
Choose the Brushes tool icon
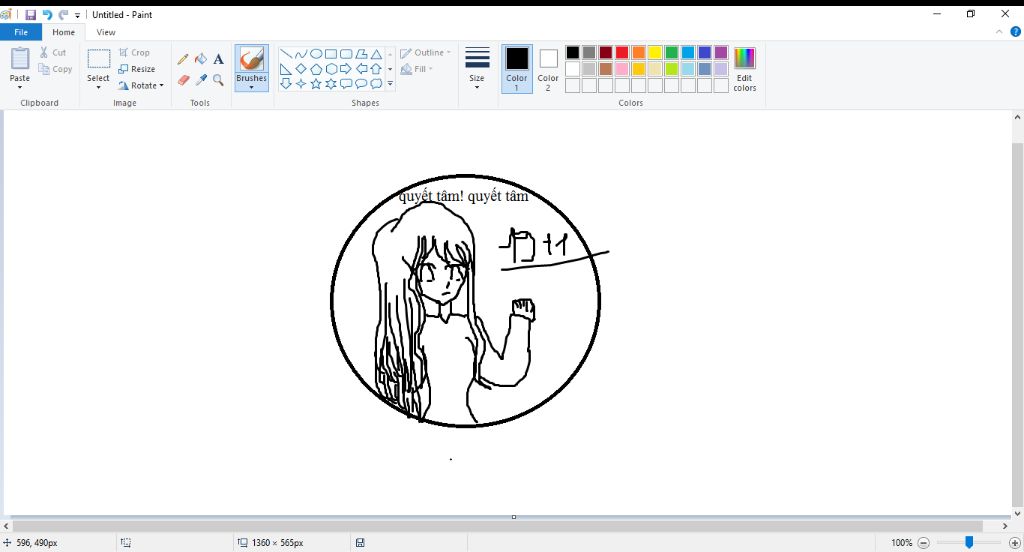pyautogui.click(x=251, y=59)
